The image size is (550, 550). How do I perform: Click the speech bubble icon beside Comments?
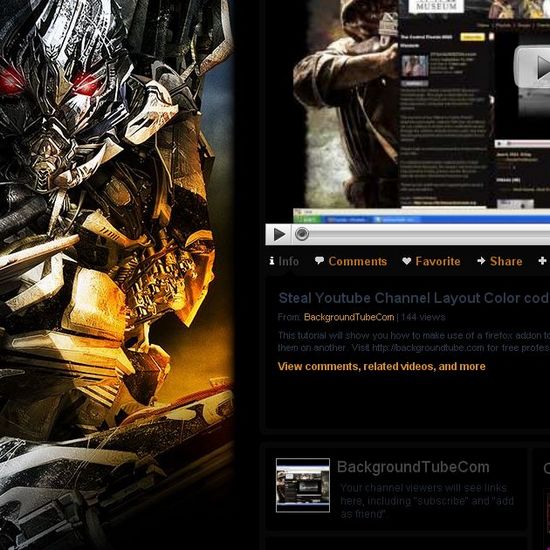coord(319,261)
